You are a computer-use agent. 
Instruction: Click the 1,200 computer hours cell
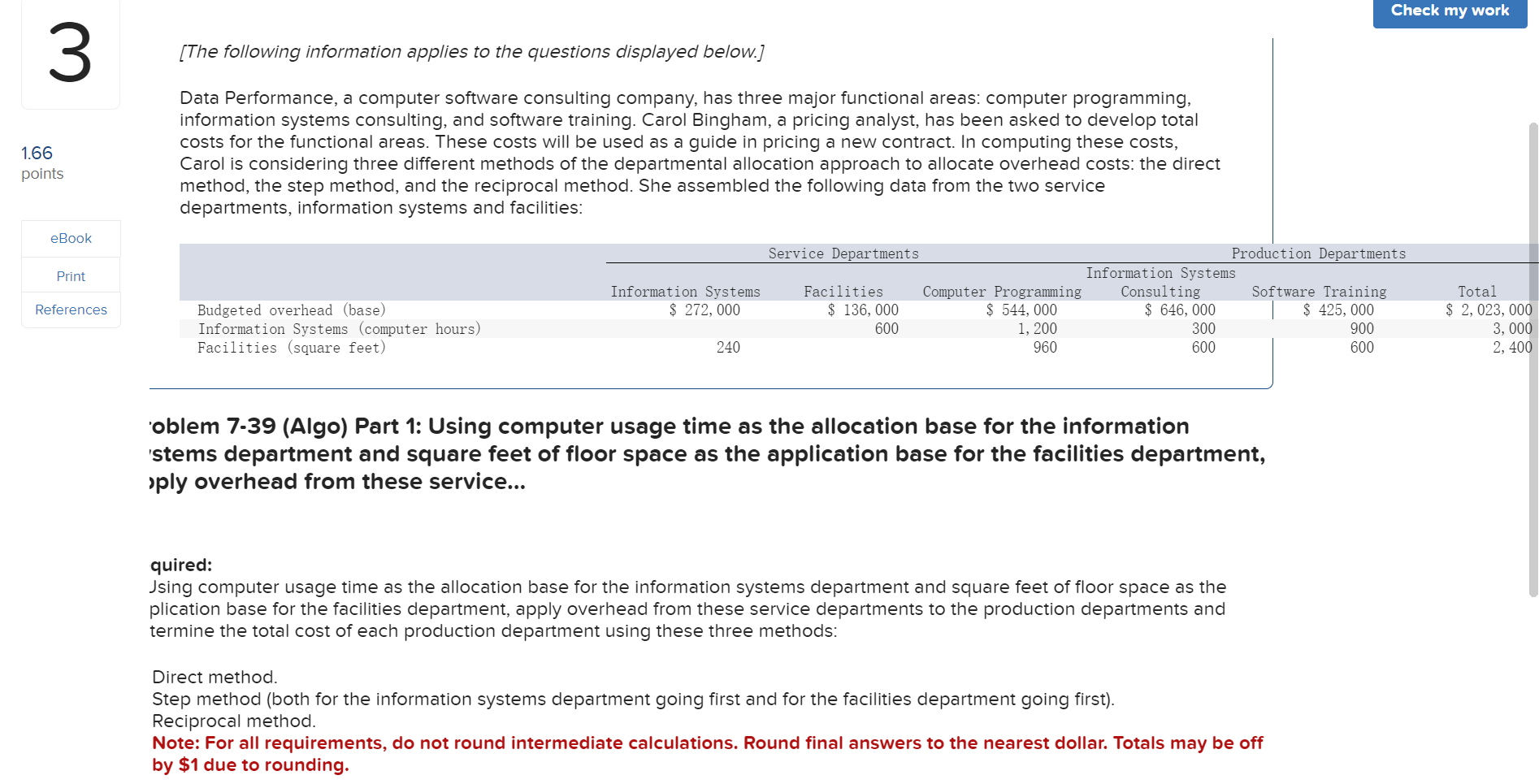[1038, 329]
